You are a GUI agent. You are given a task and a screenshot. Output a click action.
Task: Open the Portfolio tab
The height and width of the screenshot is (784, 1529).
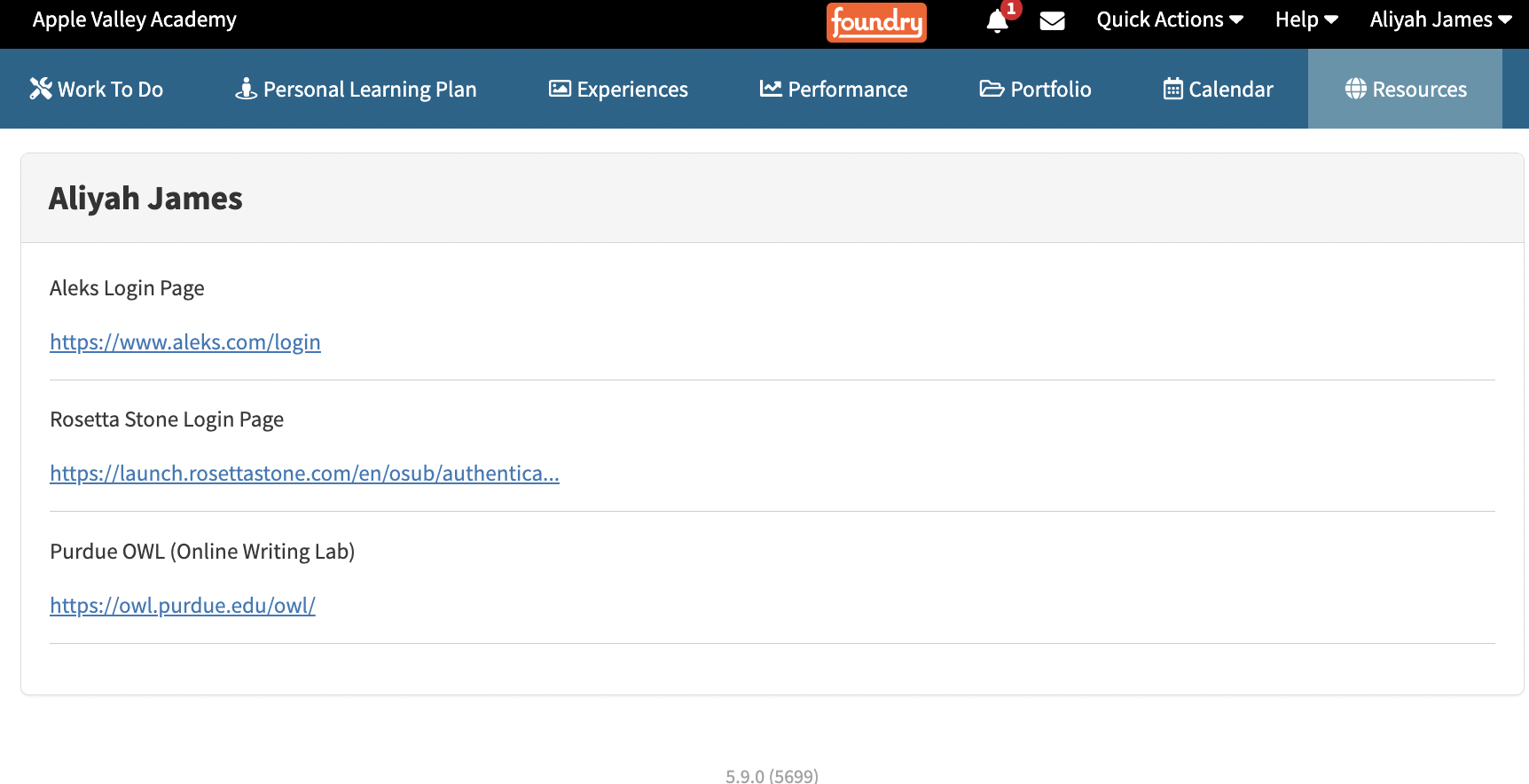pyautogui.click(x=1035, y=89)
